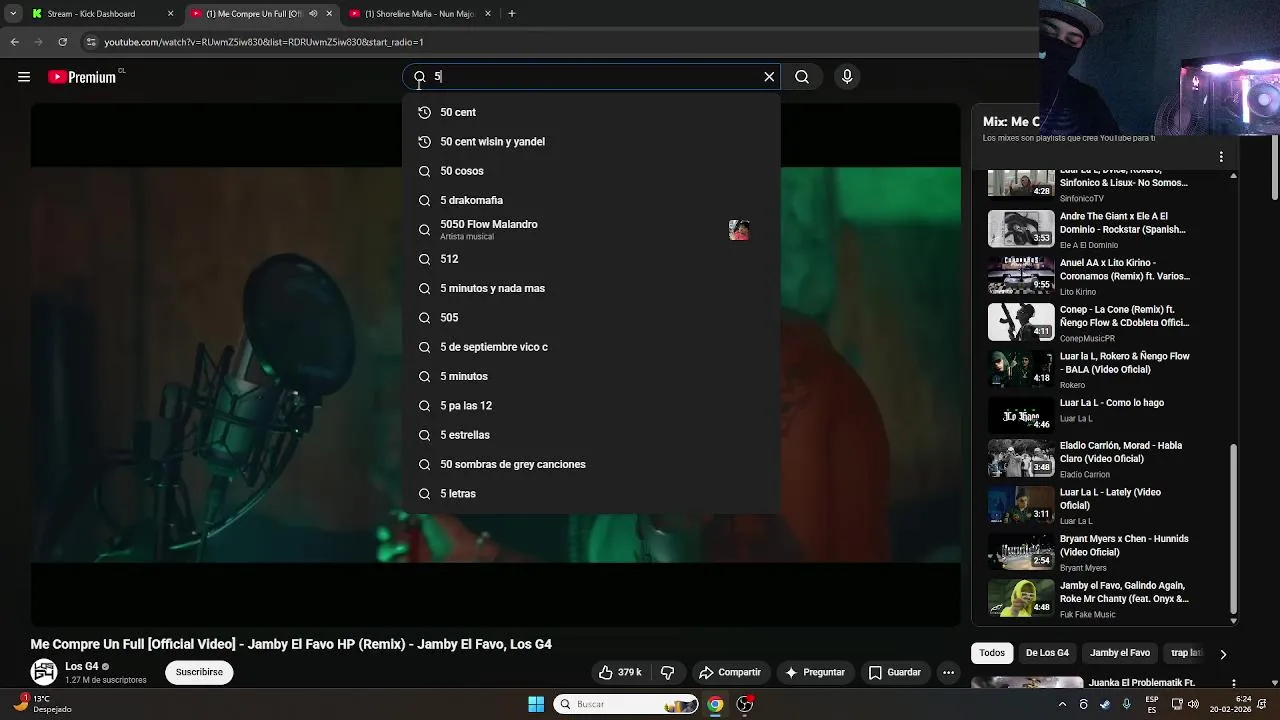Select suggestion 50 cosos

pos(591,171)
